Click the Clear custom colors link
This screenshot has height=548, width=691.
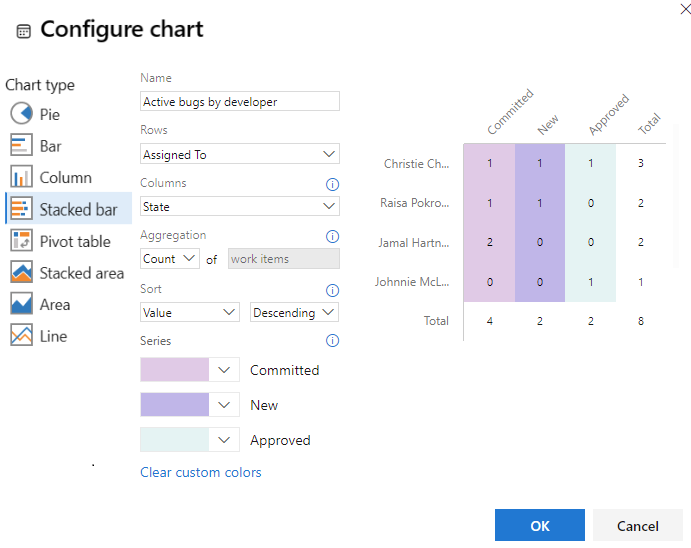(201, 472)
